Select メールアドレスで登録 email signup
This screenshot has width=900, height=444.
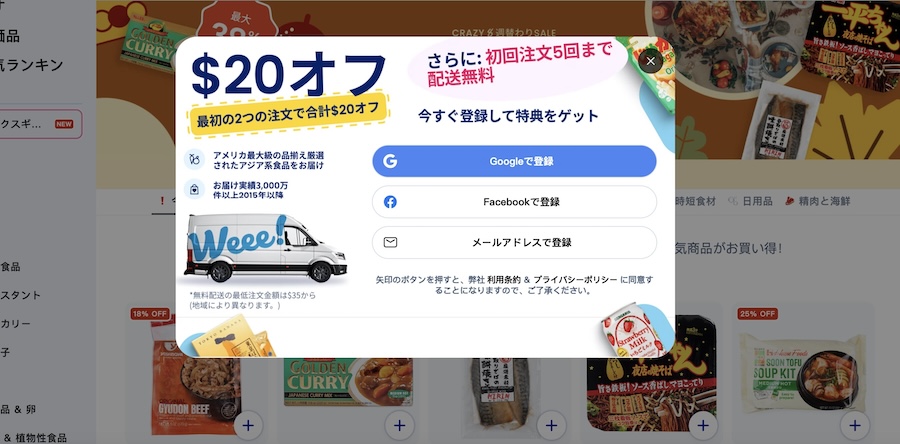click(514, 242)
